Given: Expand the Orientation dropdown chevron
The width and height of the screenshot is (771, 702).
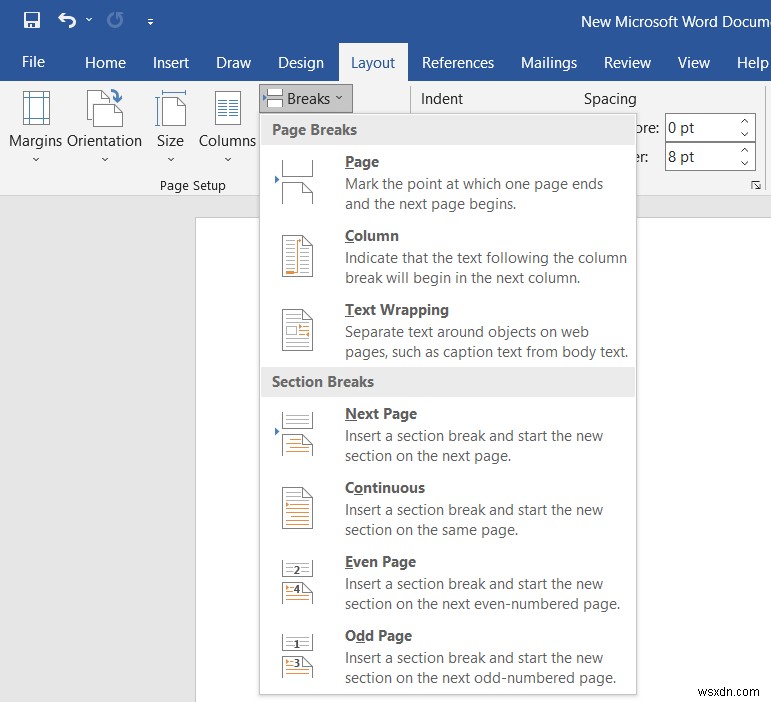Looking at the screenshot, I should (x=105, y=159).
